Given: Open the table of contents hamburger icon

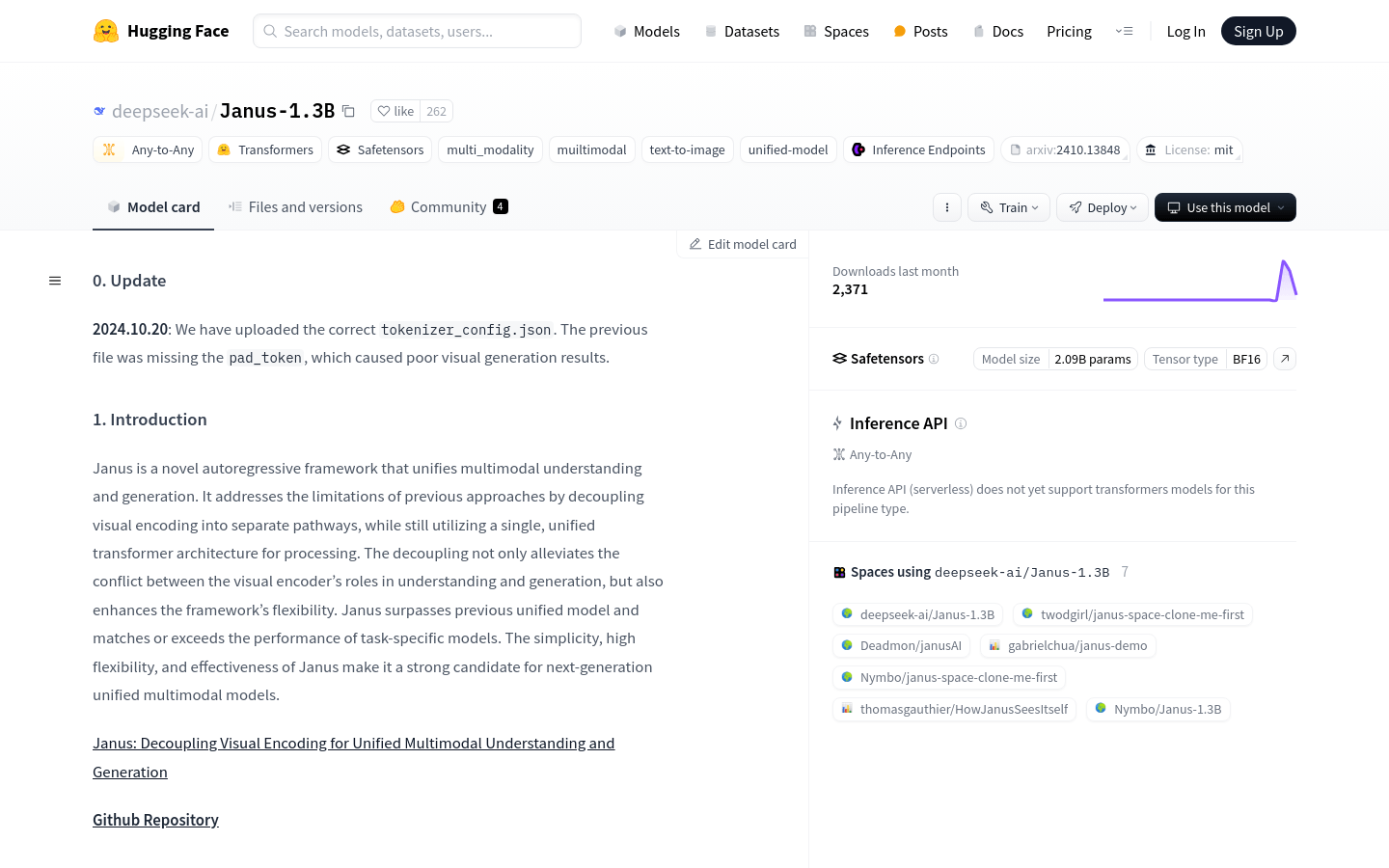Looking at the screenshot, I should [x=55, y=281].
